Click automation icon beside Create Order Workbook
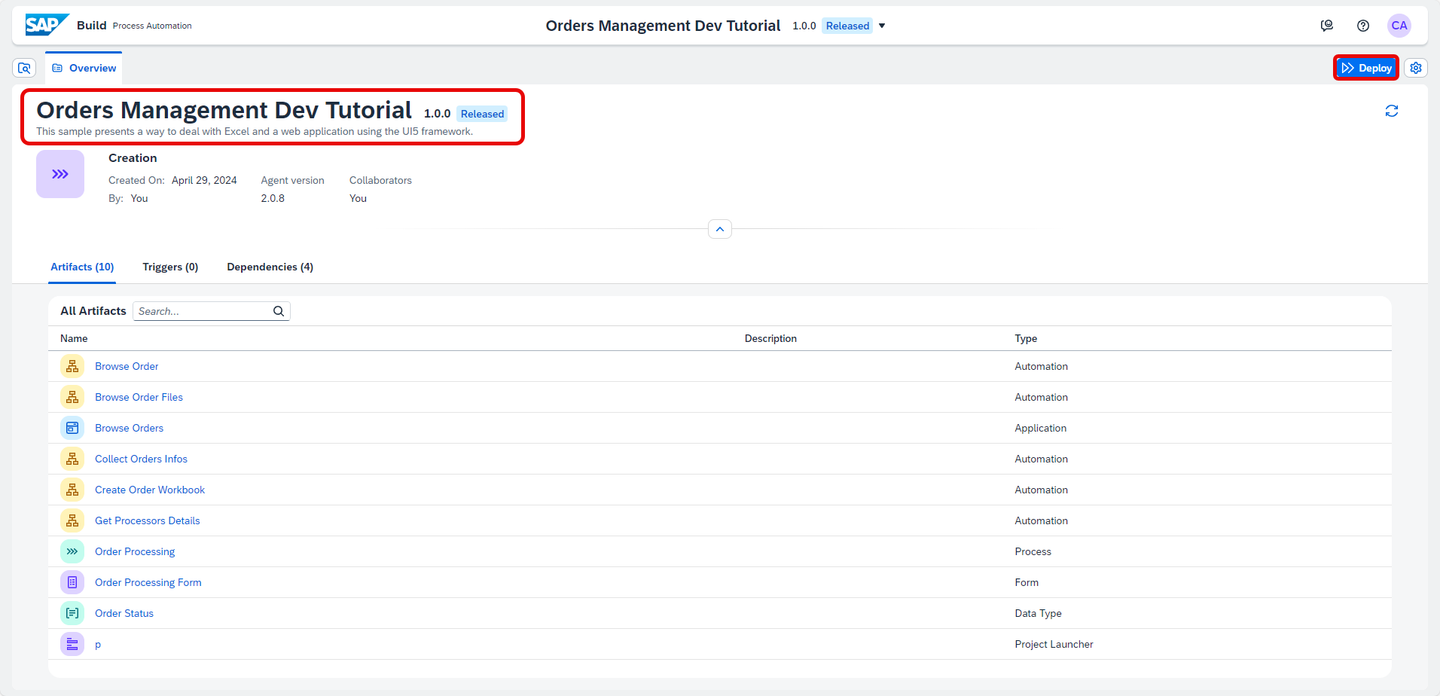Screen dimensions: 1440x696 point(72,490)
